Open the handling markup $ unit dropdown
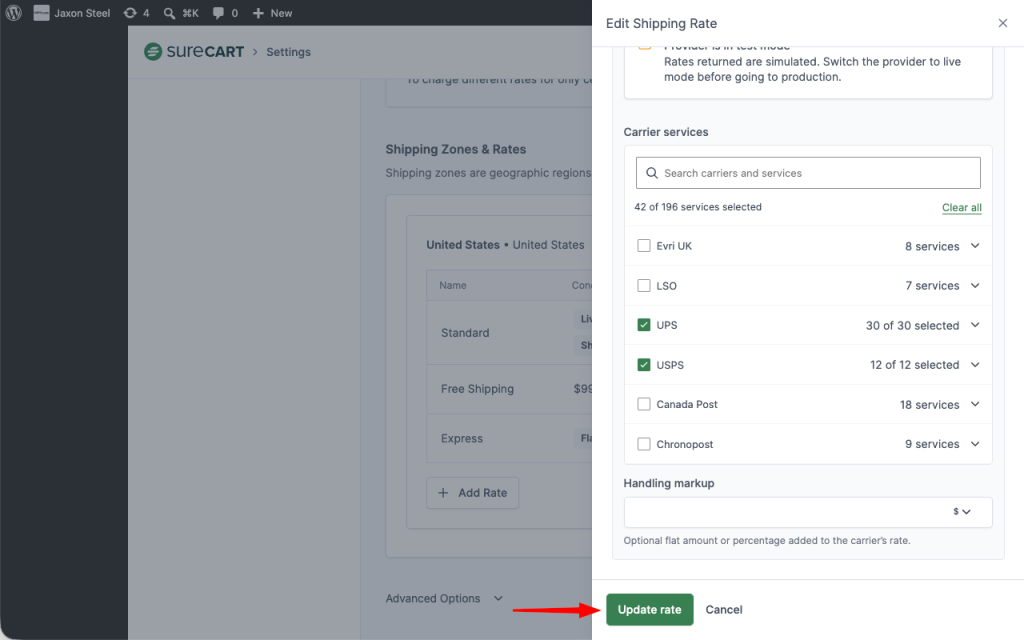Image resolution: width=1024 pixels, height=640 pixels. click(x=962, y=511)
